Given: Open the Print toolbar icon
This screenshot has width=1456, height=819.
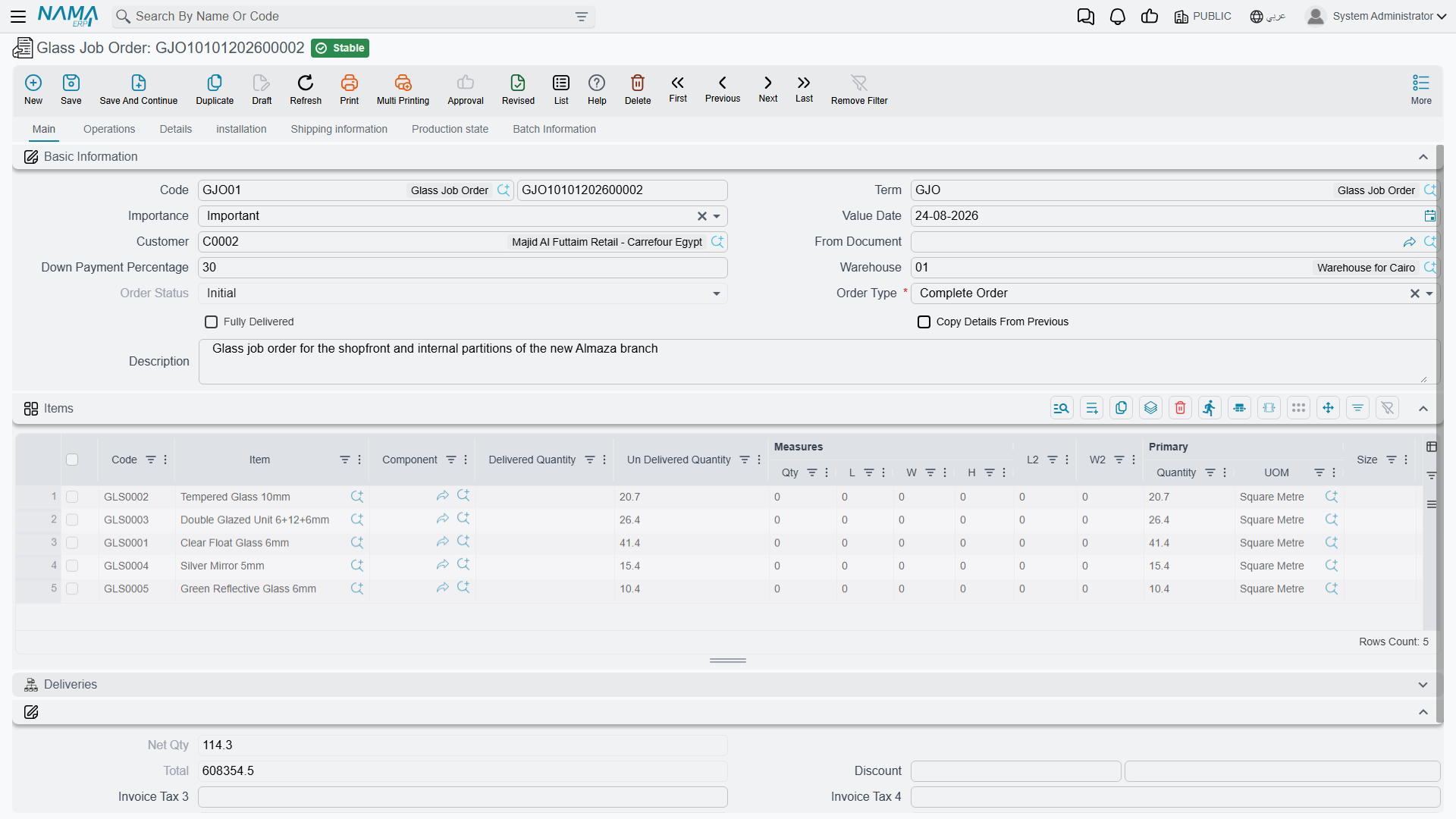Looking at the screenshot, I should tap(350, 89).
